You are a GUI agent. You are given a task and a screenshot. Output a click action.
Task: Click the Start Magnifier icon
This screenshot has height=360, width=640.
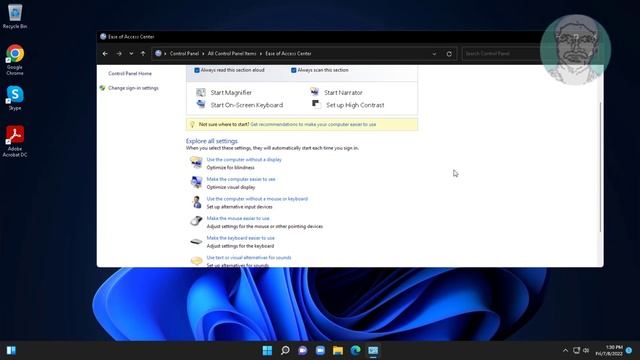pos(200,92)
